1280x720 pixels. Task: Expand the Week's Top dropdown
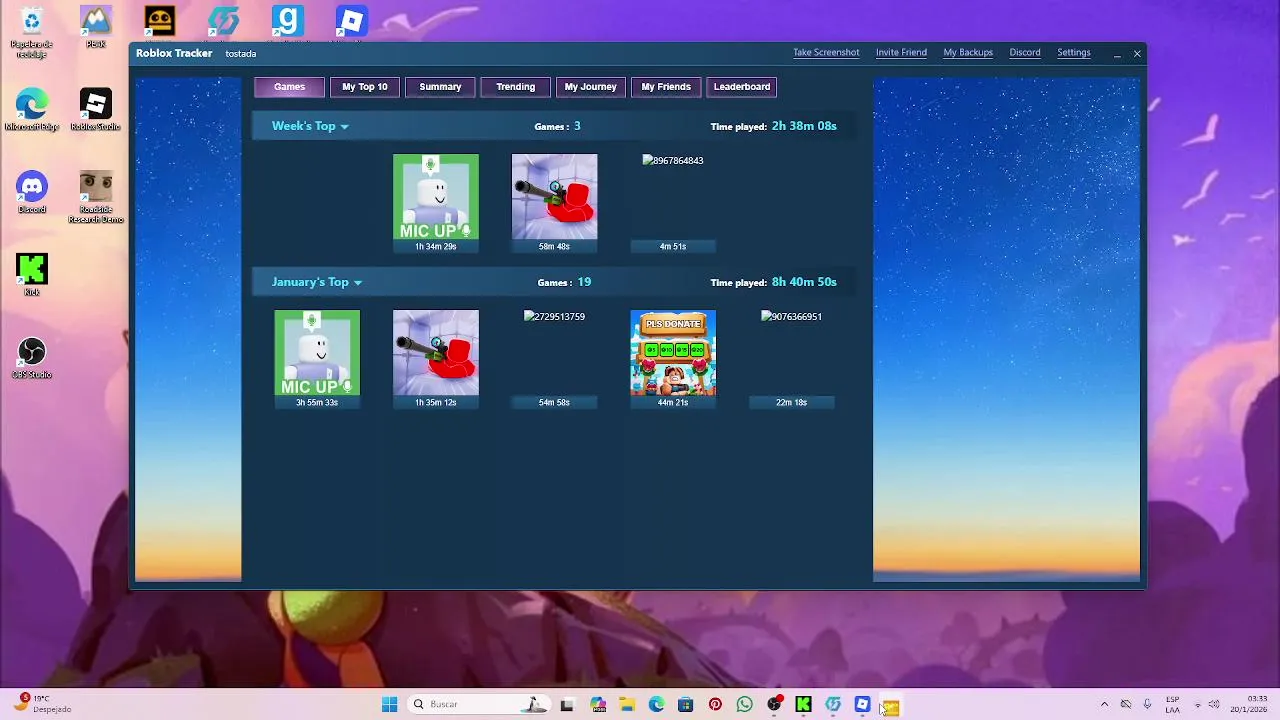click(310, 126)
